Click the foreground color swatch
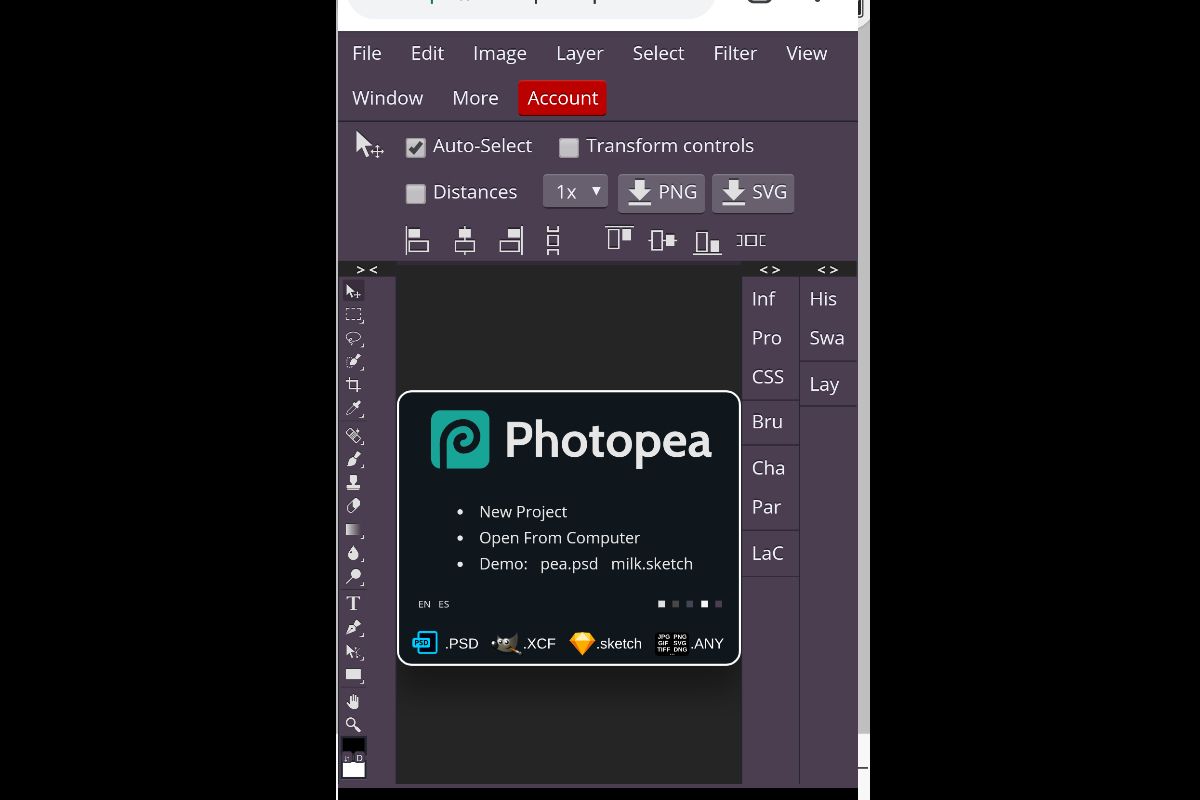The height and width of the screenshot is (800, 1200). [x=354, y=745]
